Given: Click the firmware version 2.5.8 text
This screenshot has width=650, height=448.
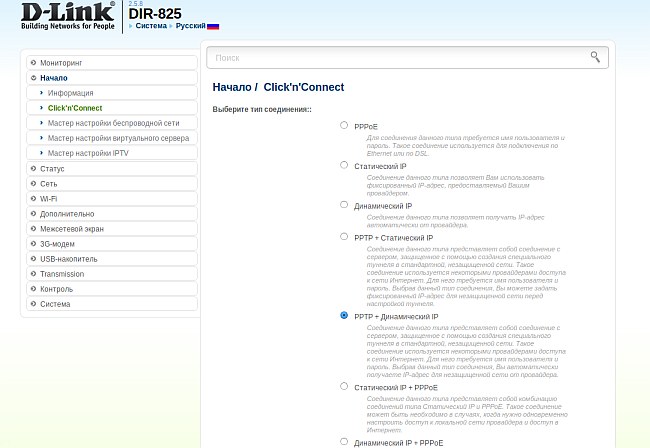Looking at the screenshot, I should (x=136, y=3).
